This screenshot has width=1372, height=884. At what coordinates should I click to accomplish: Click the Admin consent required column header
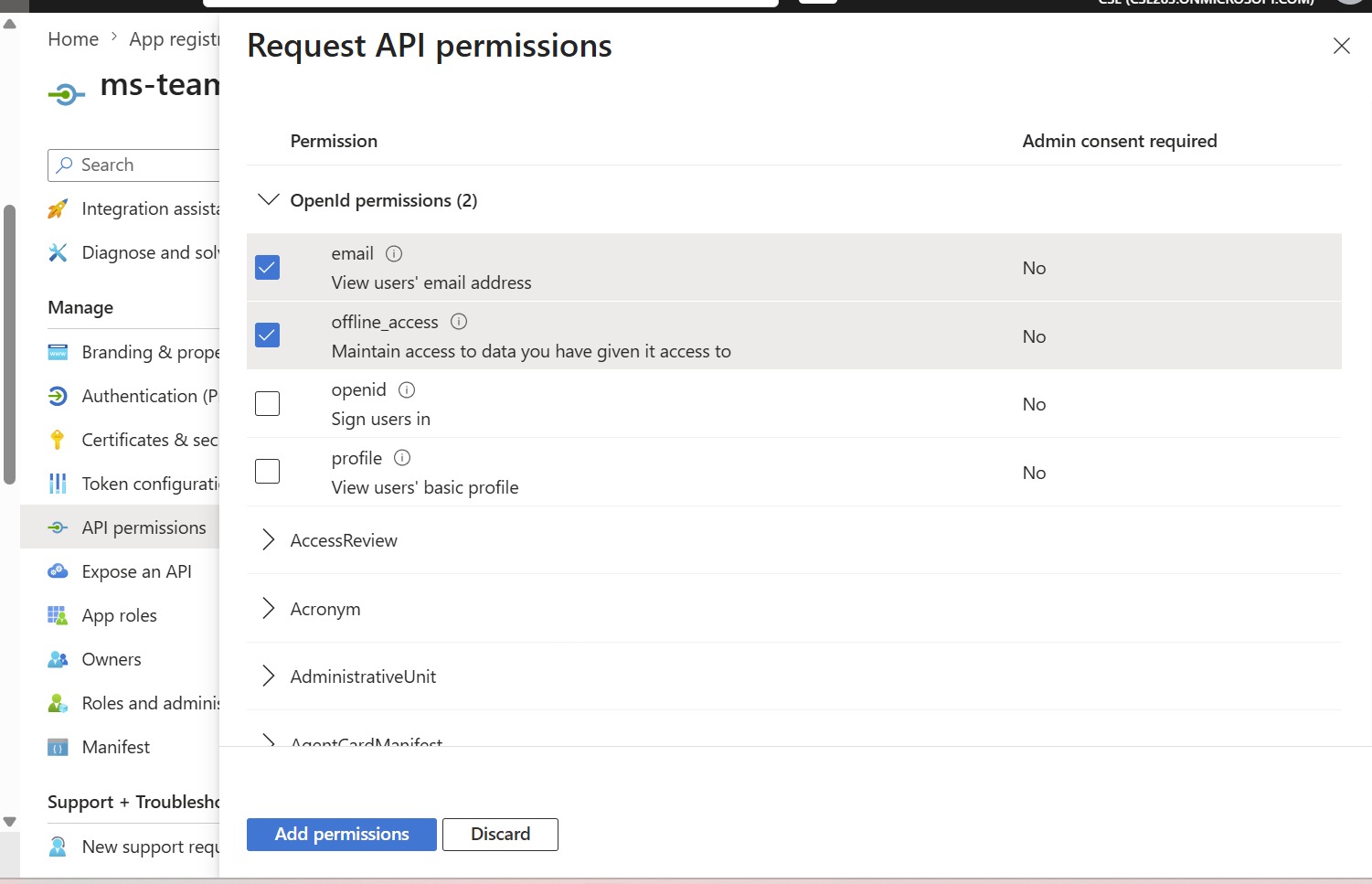coord(1120,141)
